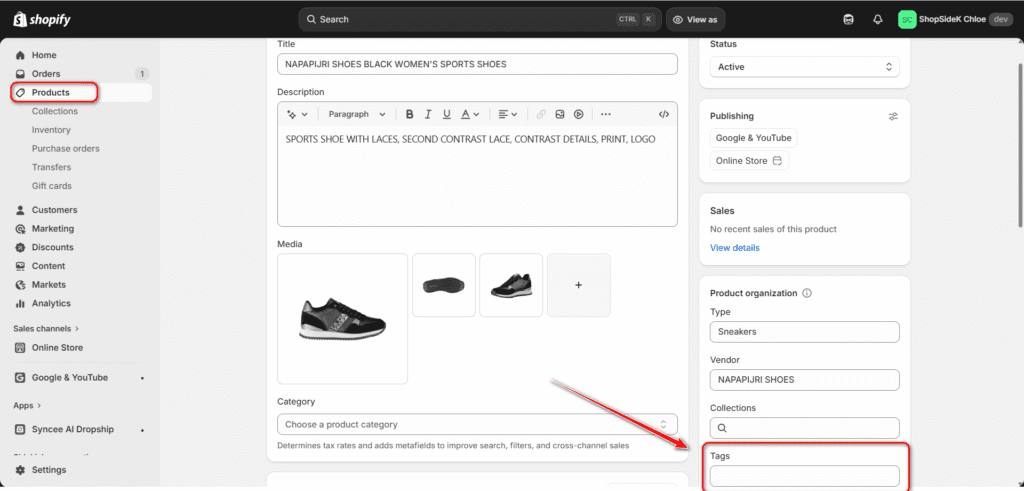Click the View as button

tap(696, 20)
